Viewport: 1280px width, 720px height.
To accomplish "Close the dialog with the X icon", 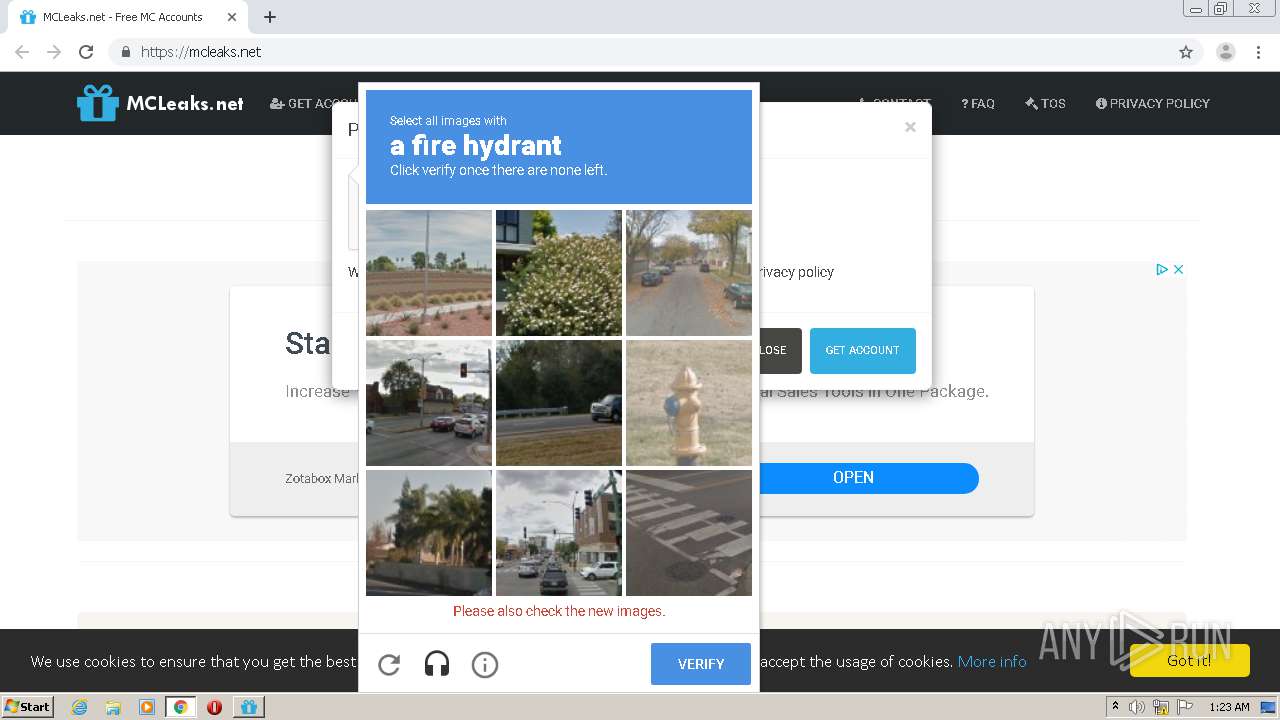I will coord(910,127).
